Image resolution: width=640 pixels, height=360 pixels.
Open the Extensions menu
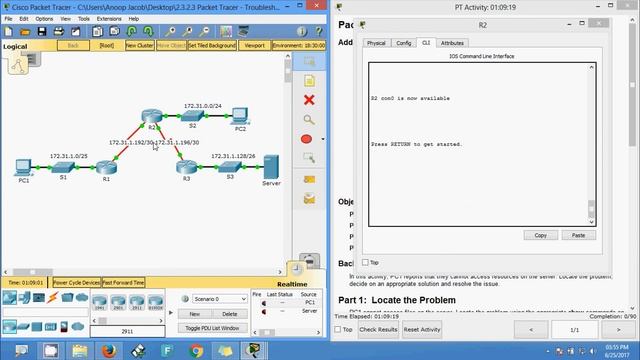109,19
